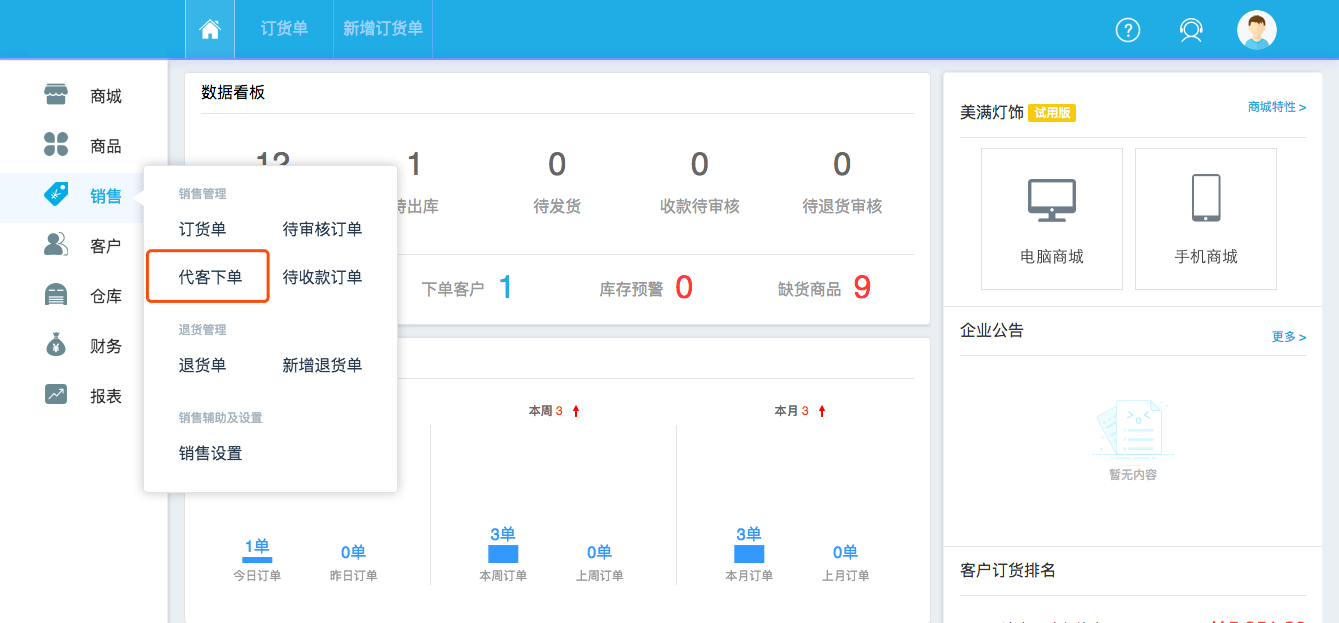Select 新增退货单 menu item
The height and width of the screenshot is (623, 1339).
322,365
